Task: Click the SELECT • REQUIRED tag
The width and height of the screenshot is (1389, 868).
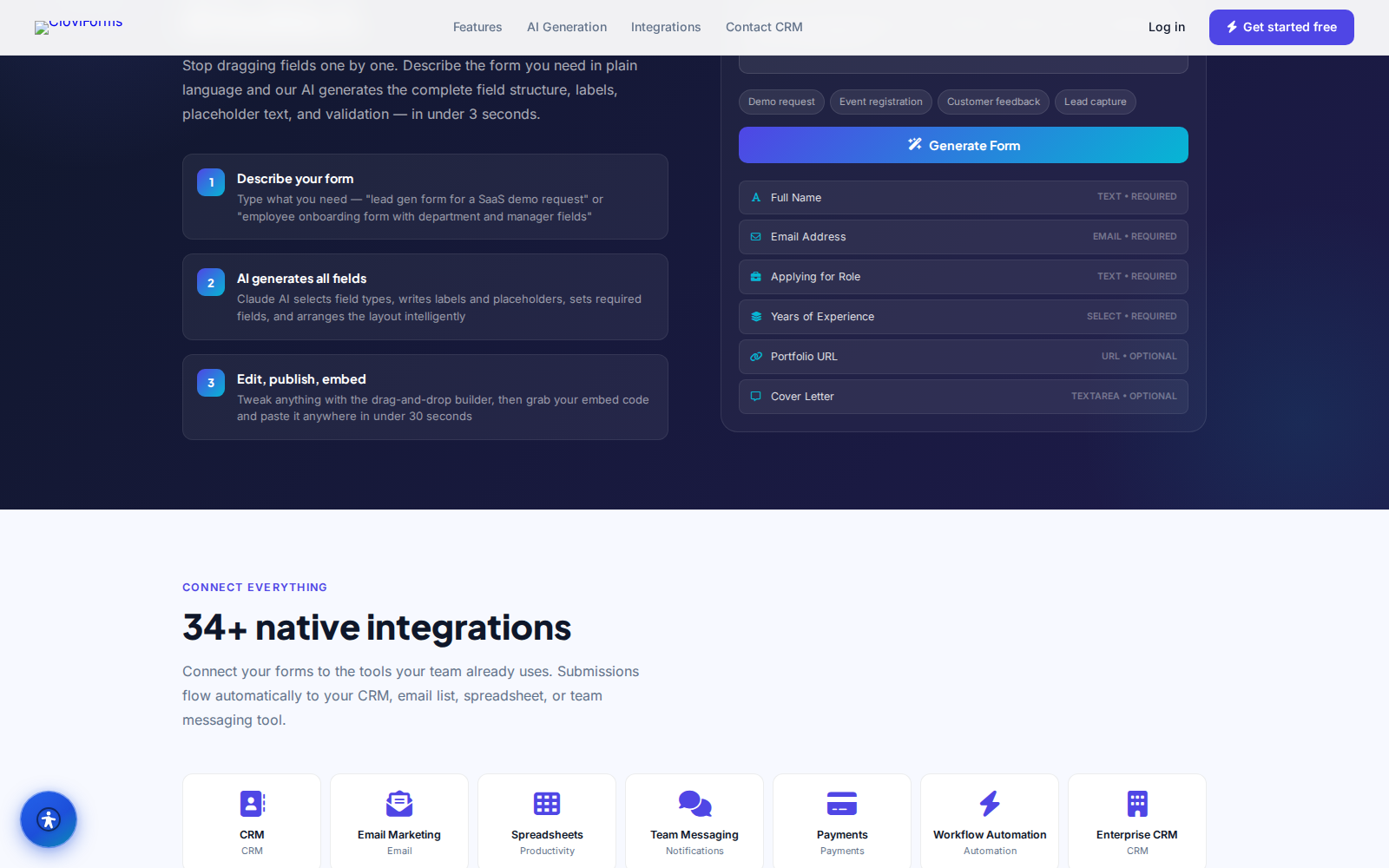Action: click(1132, 317)
